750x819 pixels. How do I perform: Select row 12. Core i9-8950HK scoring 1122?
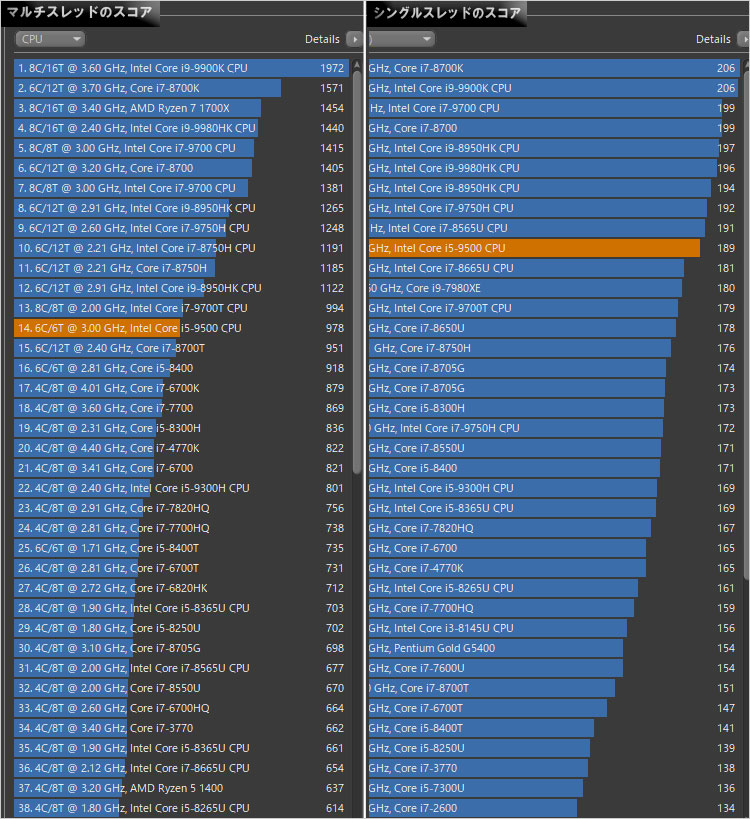point(181,288)
